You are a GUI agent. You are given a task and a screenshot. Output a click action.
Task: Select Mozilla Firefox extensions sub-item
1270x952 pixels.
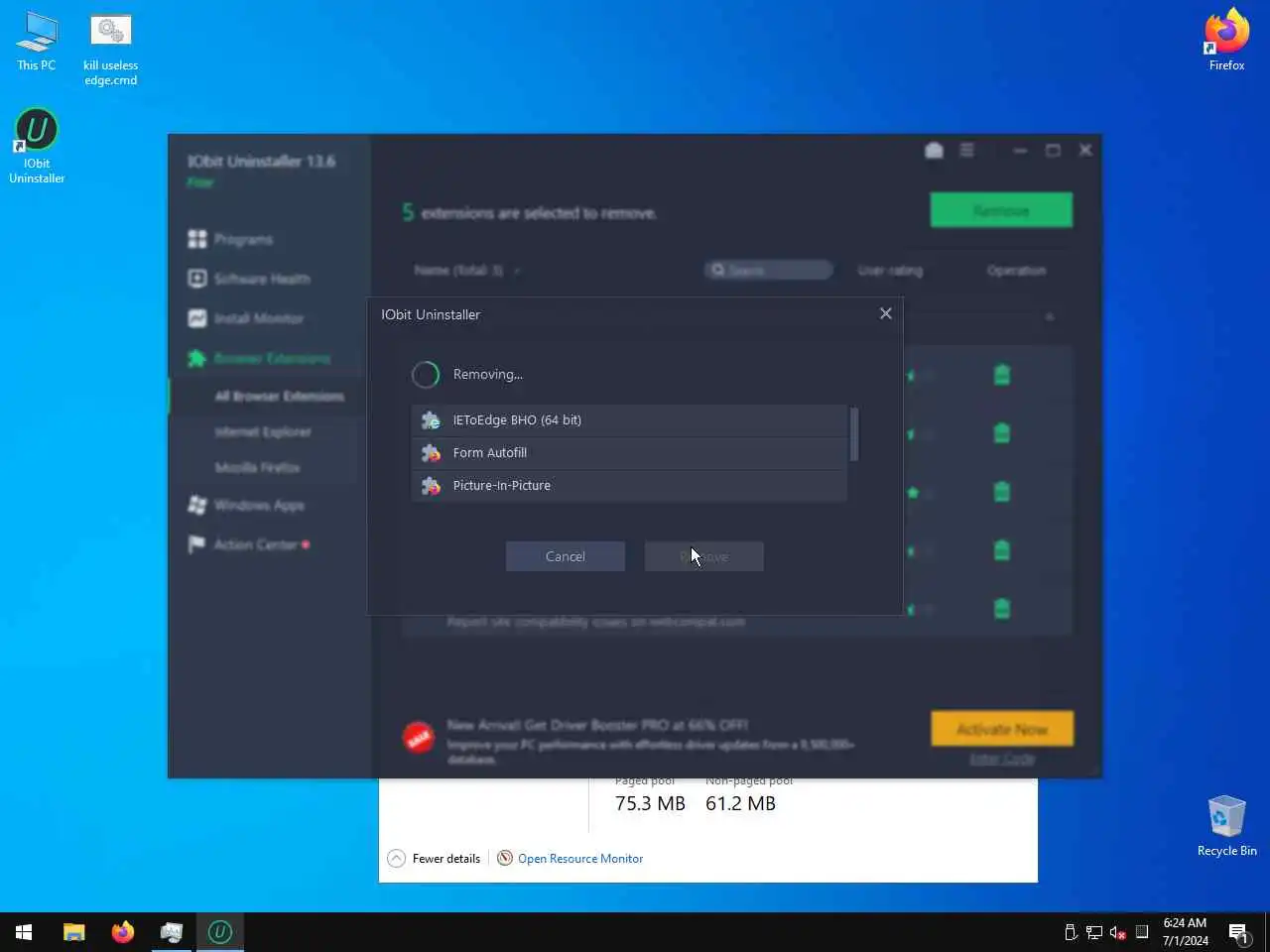257,467
